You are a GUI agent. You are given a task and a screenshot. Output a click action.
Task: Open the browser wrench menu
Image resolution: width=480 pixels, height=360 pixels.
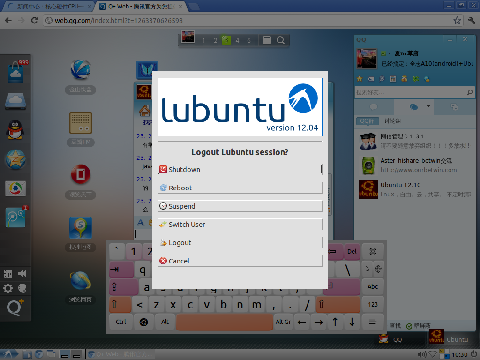(471, 20)
